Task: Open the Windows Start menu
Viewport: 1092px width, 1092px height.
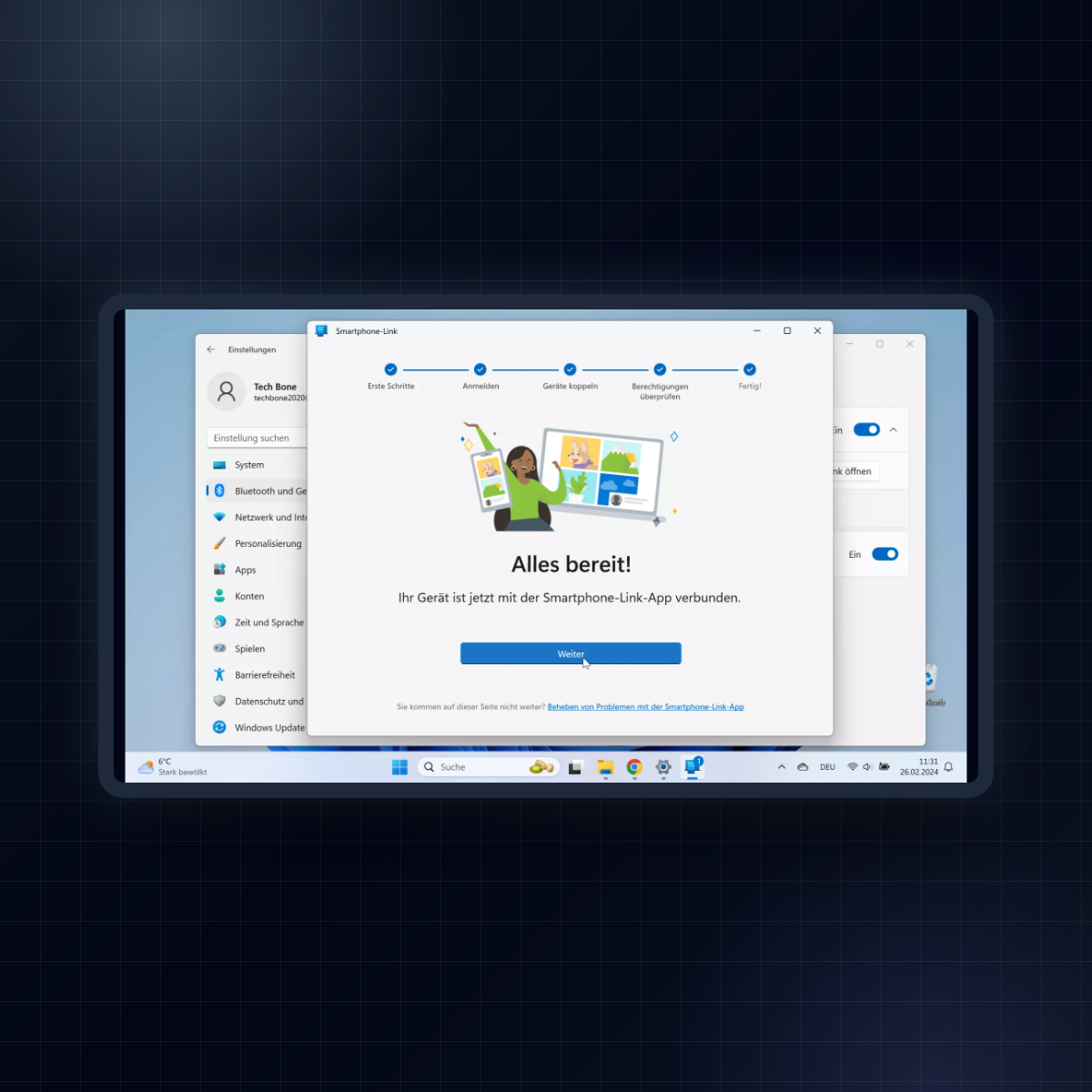Action: 399,767
